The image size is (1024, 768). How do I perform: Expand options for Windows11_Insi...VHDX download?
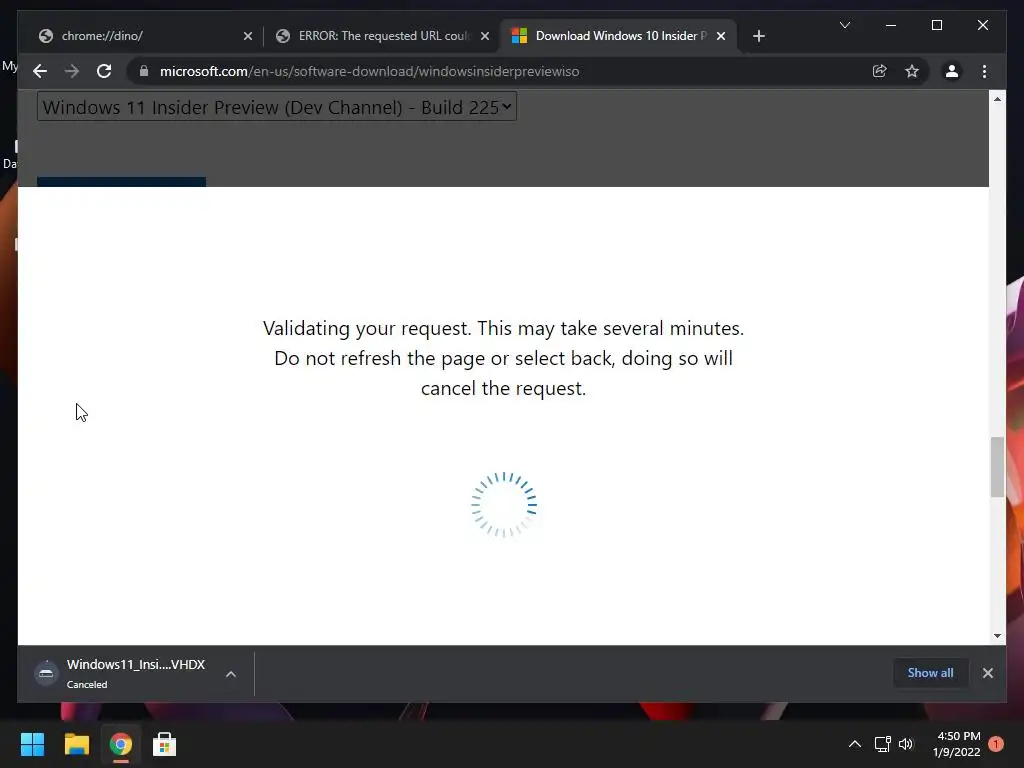click(231, 674)
